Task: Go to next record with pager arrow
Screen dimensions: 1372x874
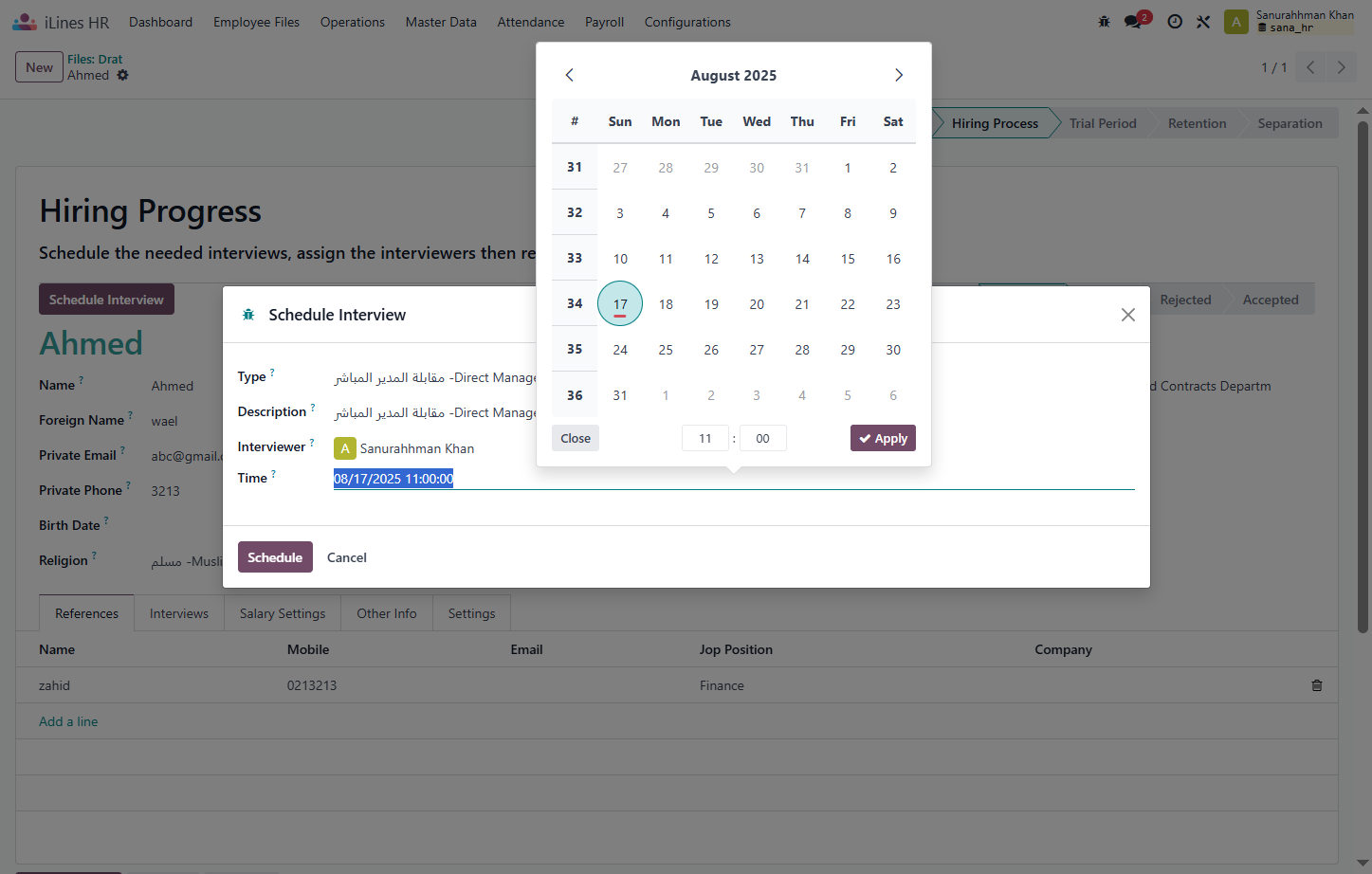Action: (1341, 67)
